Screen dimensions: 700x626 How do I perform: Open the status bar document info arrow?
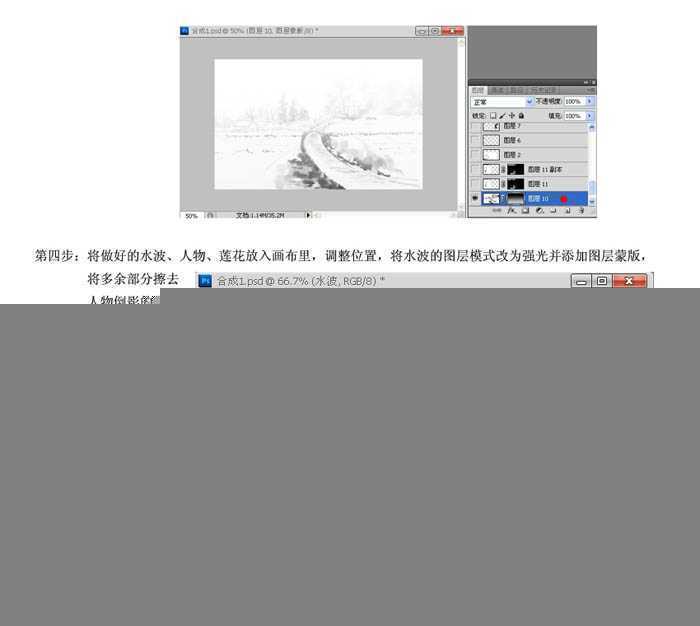click(308, 215)
